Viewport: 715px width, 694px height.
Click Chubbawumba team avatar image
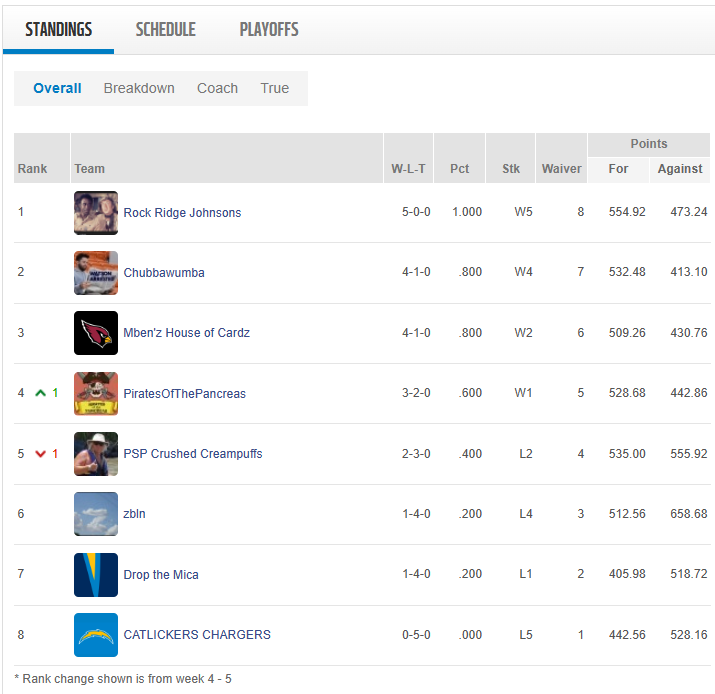pyautogui.click(x=96, y=273)
